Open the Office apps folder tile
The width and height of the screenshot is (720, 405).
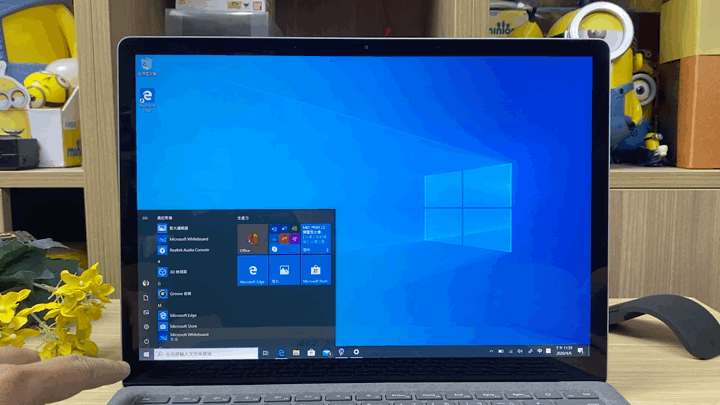coord(284,239)
